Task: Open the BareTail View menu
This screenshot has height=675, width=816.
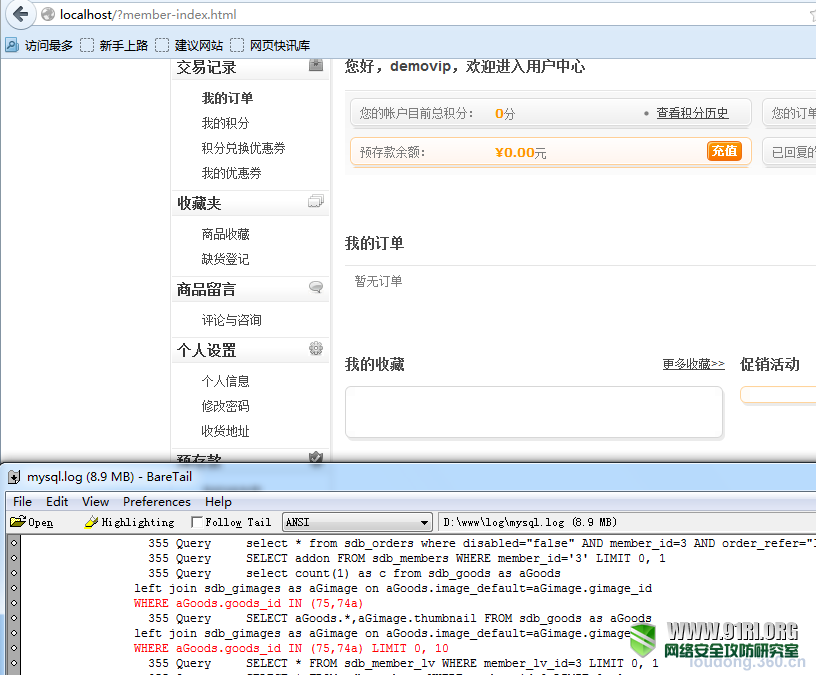Action: (95, 502)
